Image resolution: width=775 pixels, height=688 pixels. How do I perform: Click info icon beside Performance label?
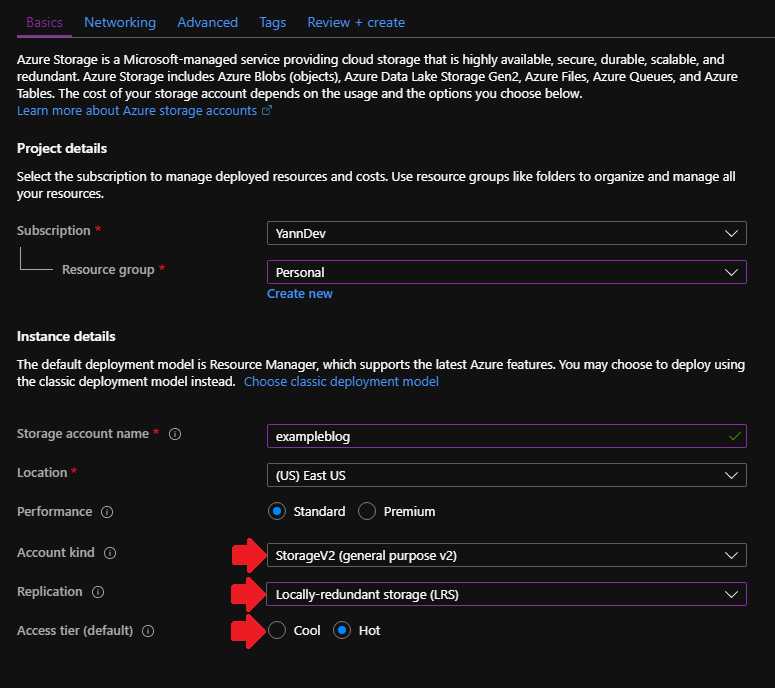(x=107, y=512)
